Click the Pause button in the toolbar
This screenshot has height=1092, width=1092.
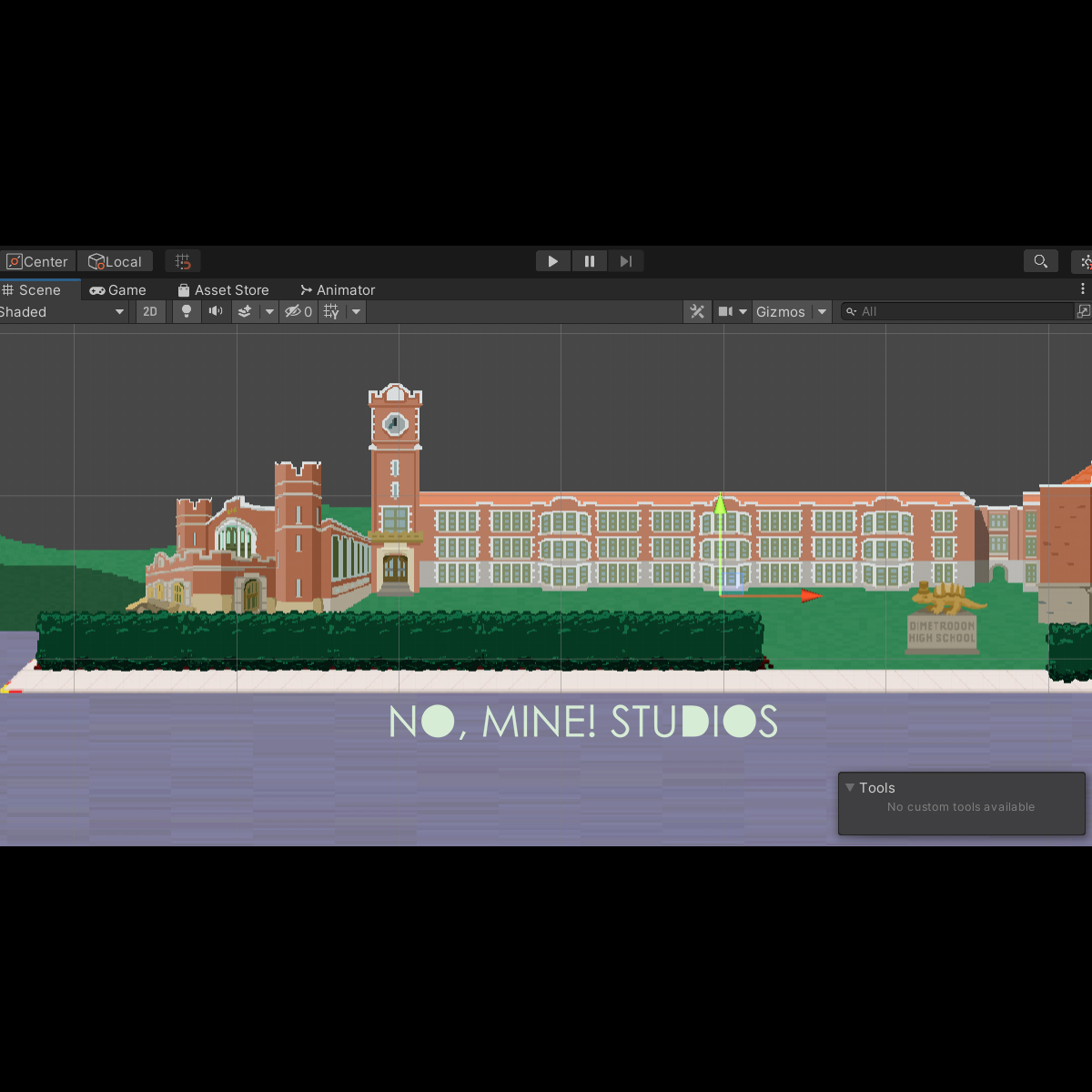click(x=590, y=261)
